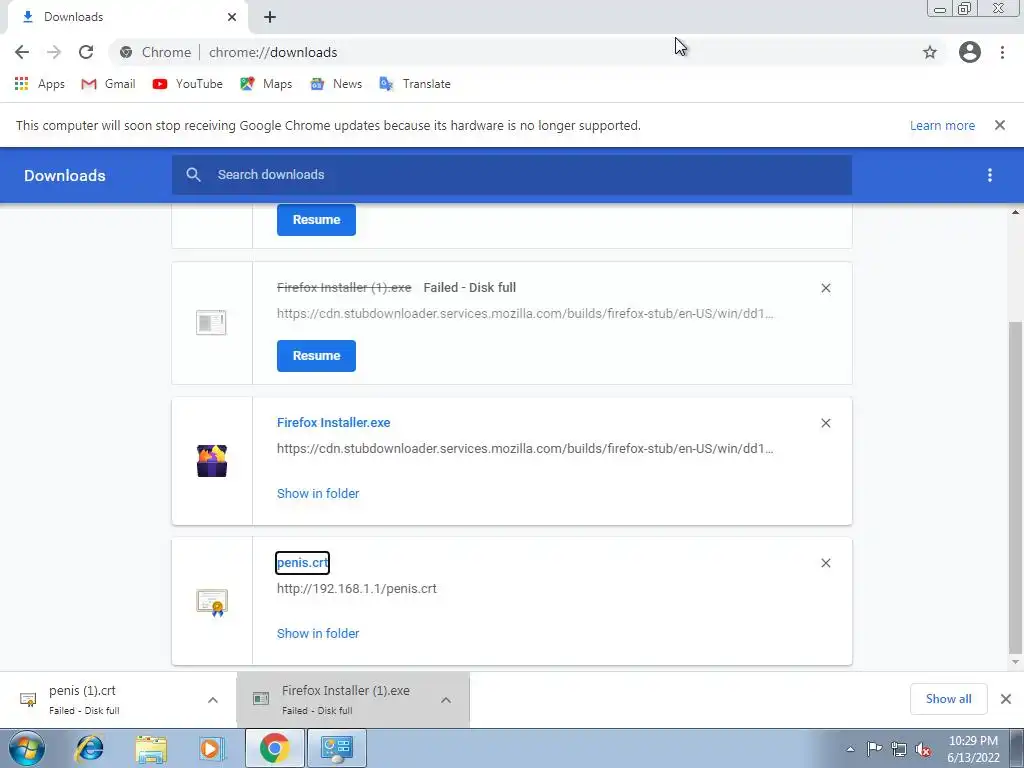
Task: Click the failed Firefox Installer (1).exe file icon
Action: point(211,323)
